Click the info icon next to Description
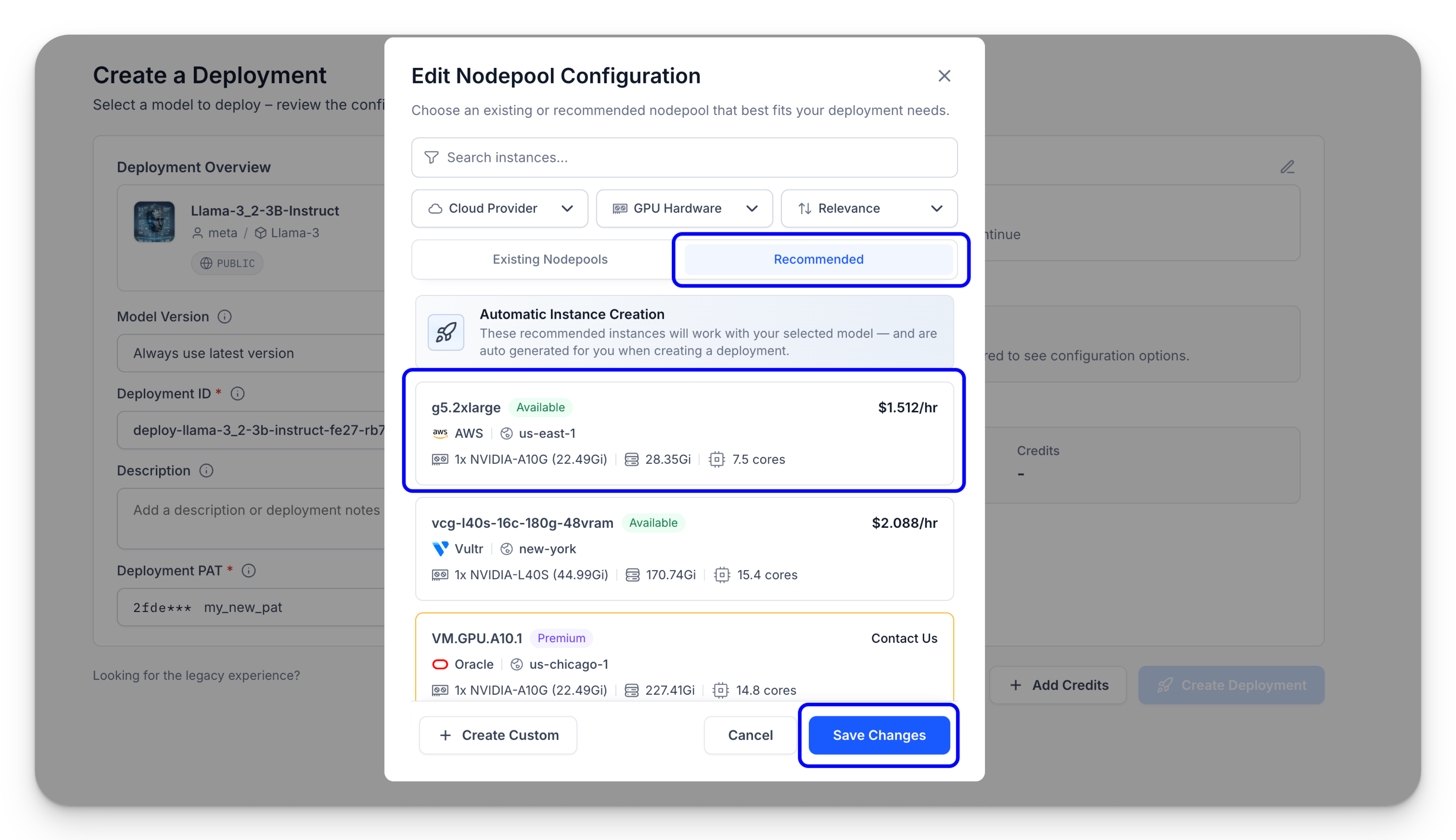Viewport: 1456px width, 840px height. (206, 471)
